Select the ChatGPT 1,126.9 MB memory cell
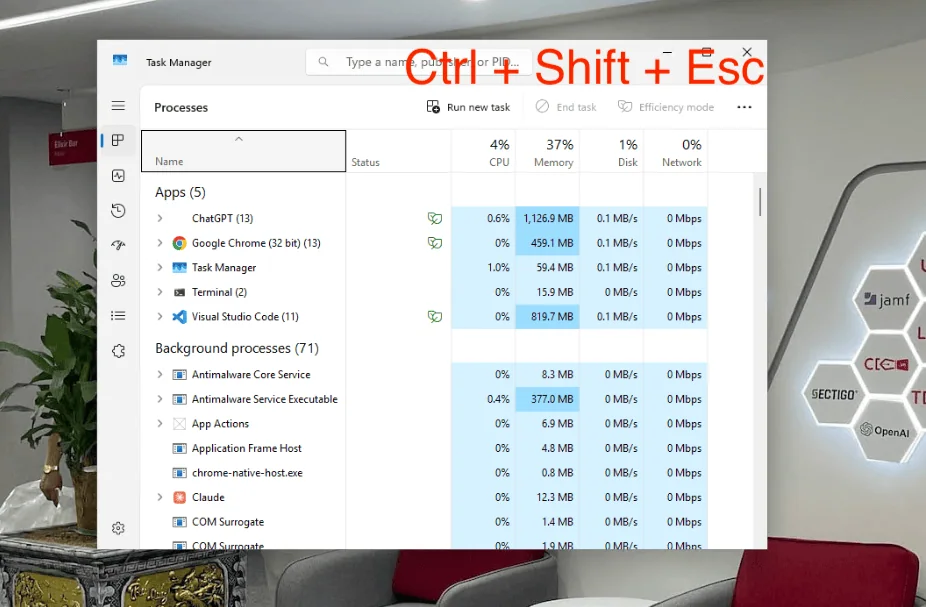Viewport: 926px width, 607px height. tap(547, 218)
